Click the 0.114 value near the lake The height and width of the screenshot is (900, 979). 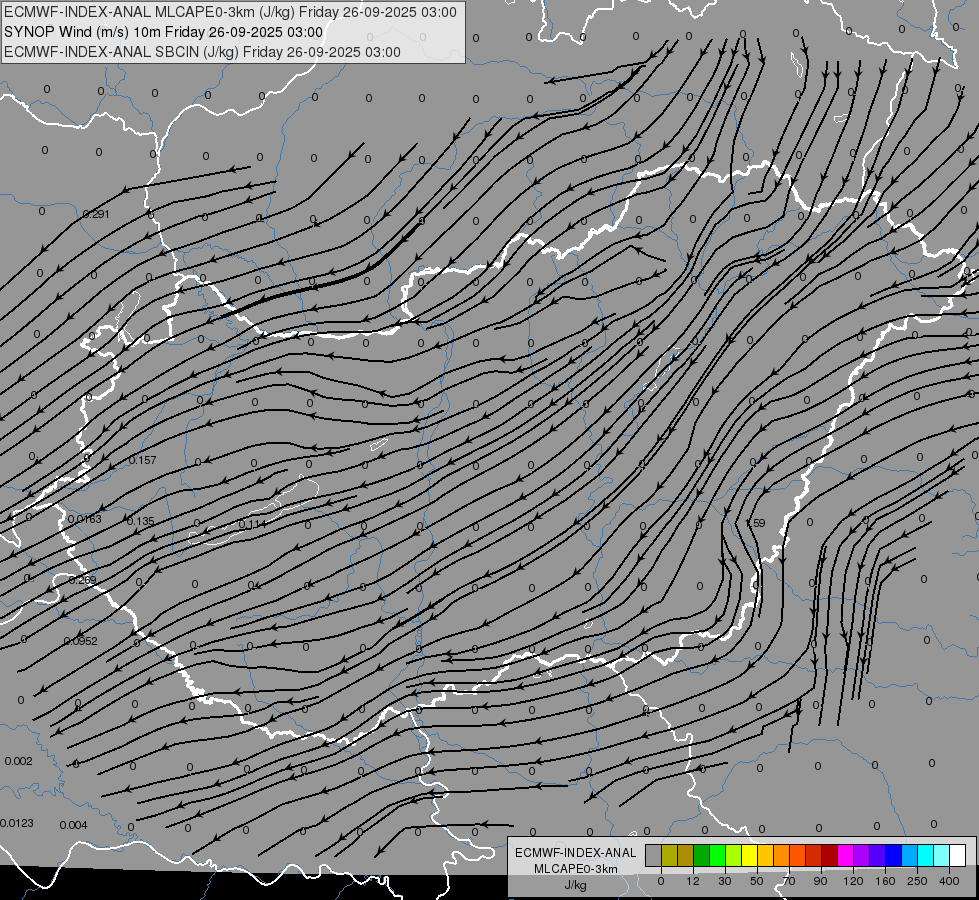252,524
